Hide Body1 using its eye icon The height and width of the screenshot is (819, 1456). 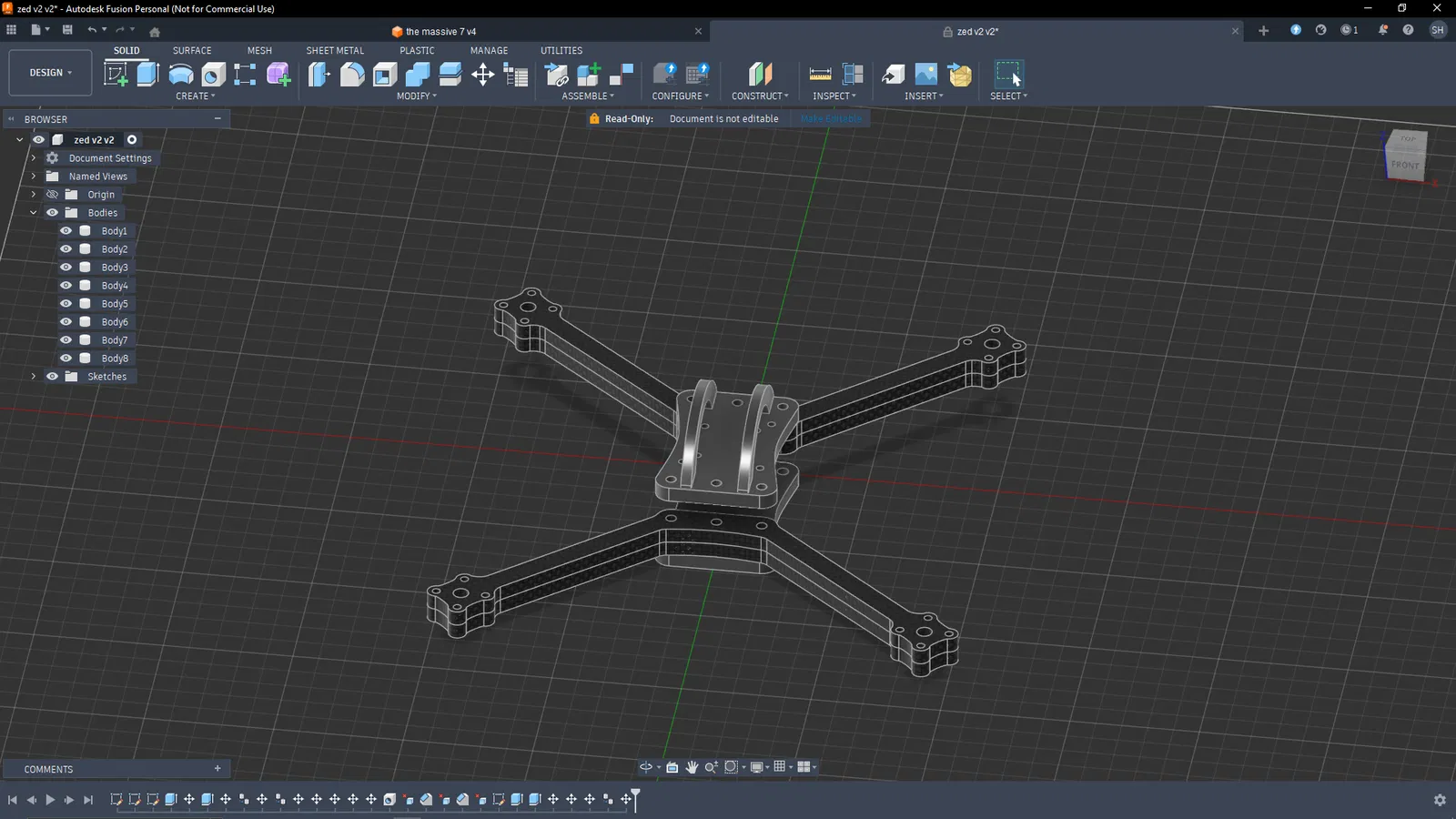tap(66, 231)
